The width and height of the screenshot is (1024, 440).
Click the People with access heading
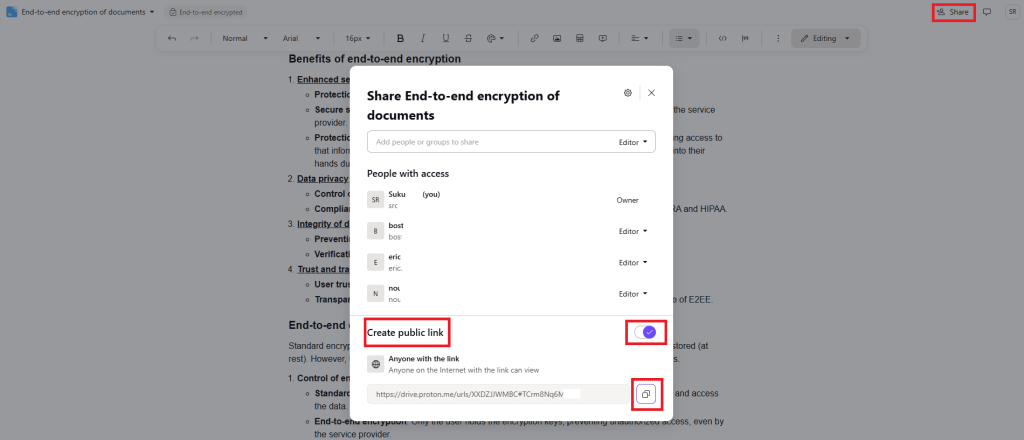tap(408, 174)
